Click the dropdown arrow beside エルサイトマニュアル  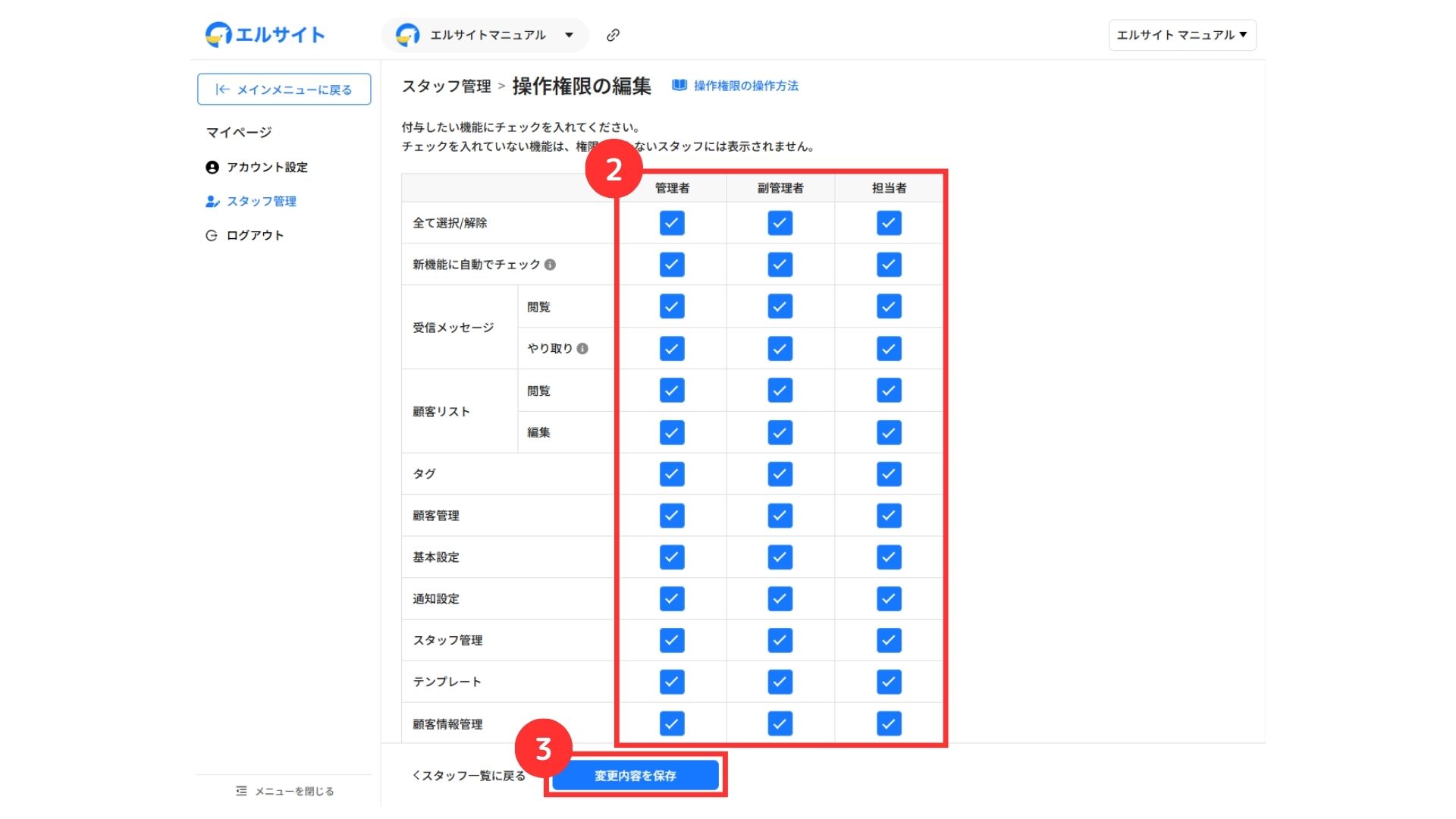tap(569, 35)
